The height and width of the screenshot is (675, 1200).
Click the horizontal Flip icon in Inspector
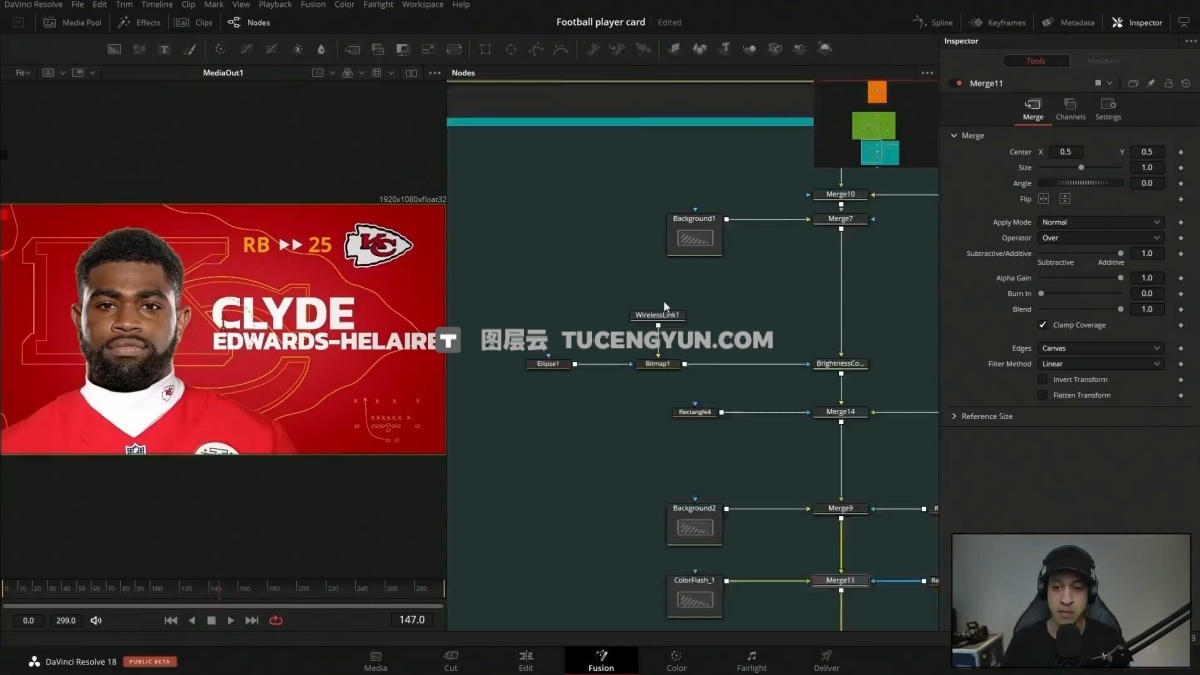[x=1044, y=199]
